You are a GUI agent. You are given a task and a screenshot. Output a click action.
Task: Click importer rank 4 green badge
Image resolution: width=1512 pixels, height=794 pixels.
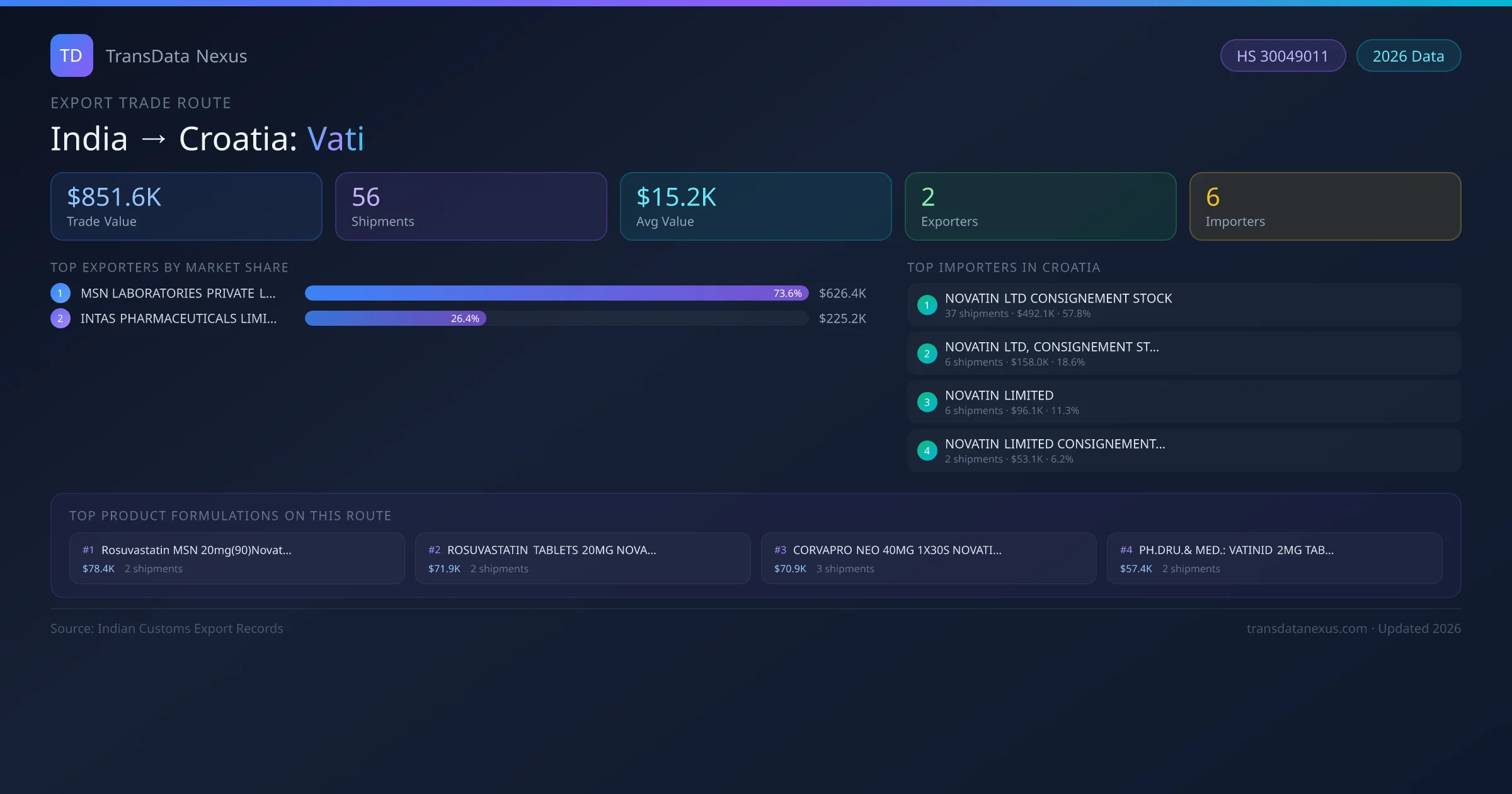pos(927,451)
